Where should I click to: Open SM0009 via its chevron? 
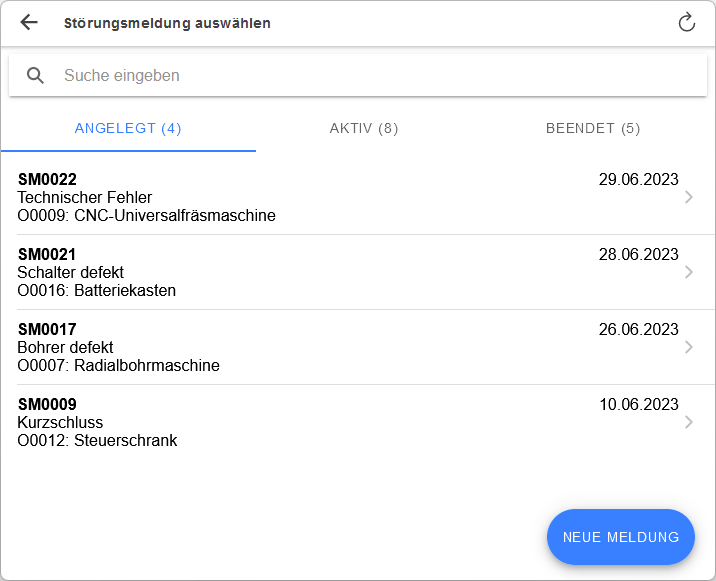pos(688,422)
